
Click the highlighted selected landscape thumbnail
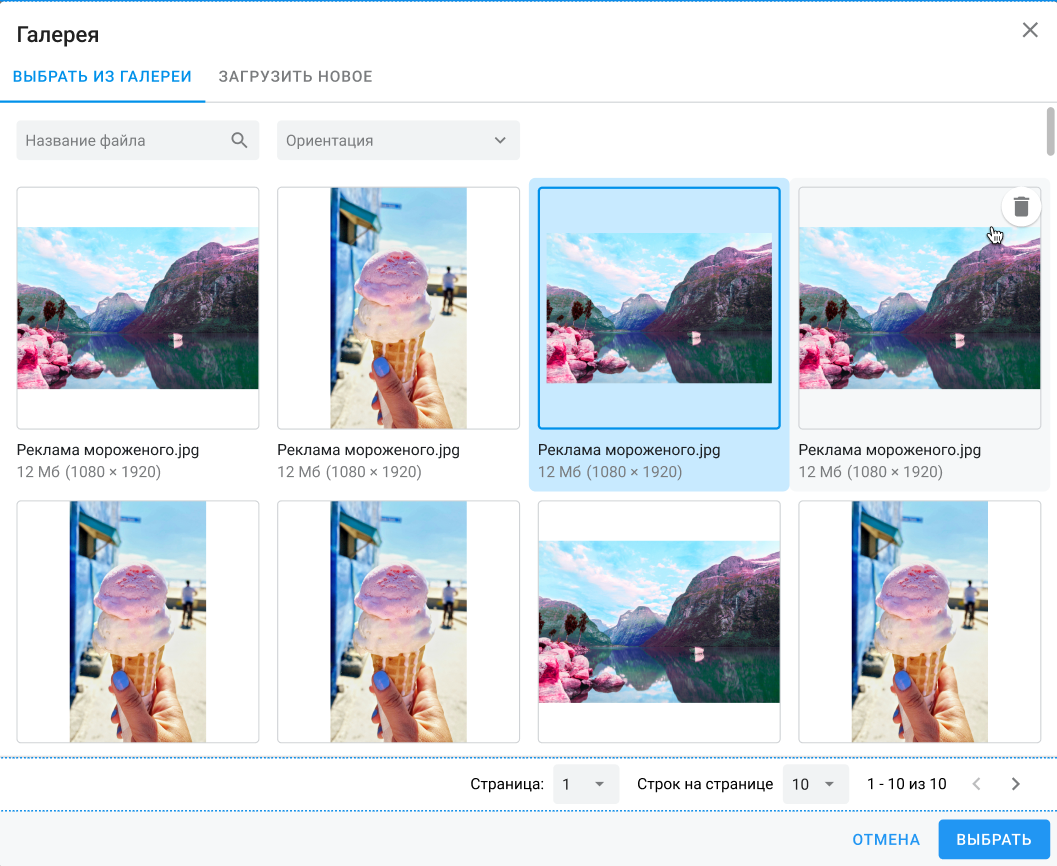tap(659, 308)
